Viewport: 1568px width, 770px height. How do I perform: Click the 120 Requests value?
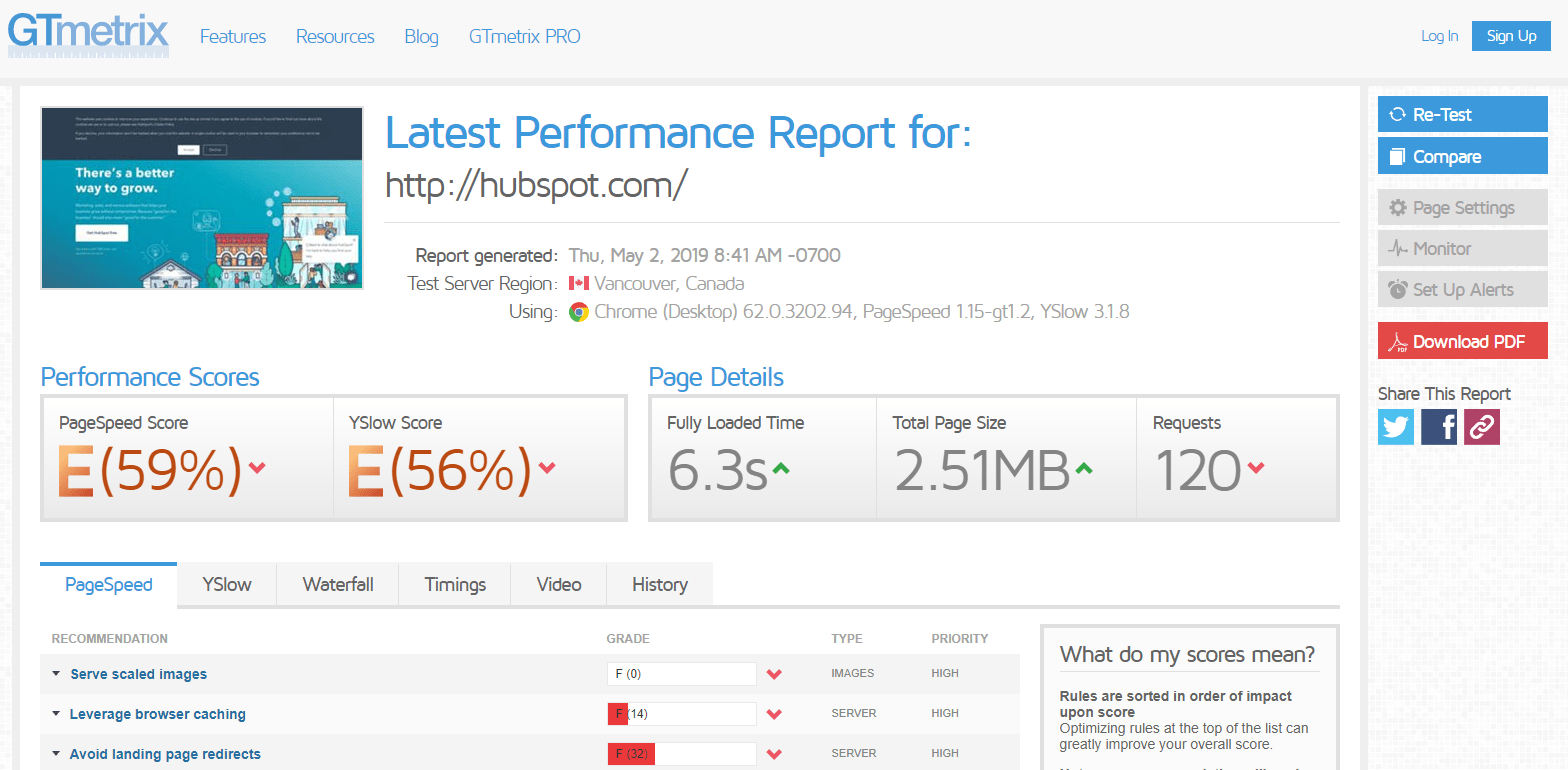coord(1197,471)
